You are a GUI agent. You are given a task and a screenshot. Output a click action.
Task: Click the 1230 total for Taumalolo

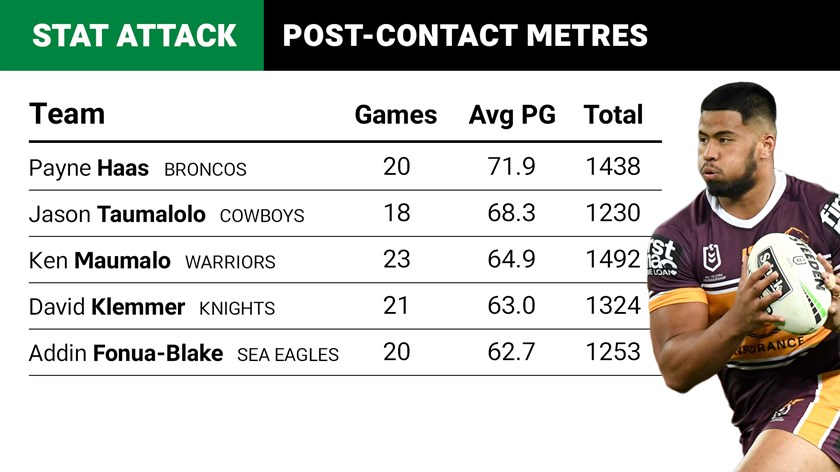point(613,213)
